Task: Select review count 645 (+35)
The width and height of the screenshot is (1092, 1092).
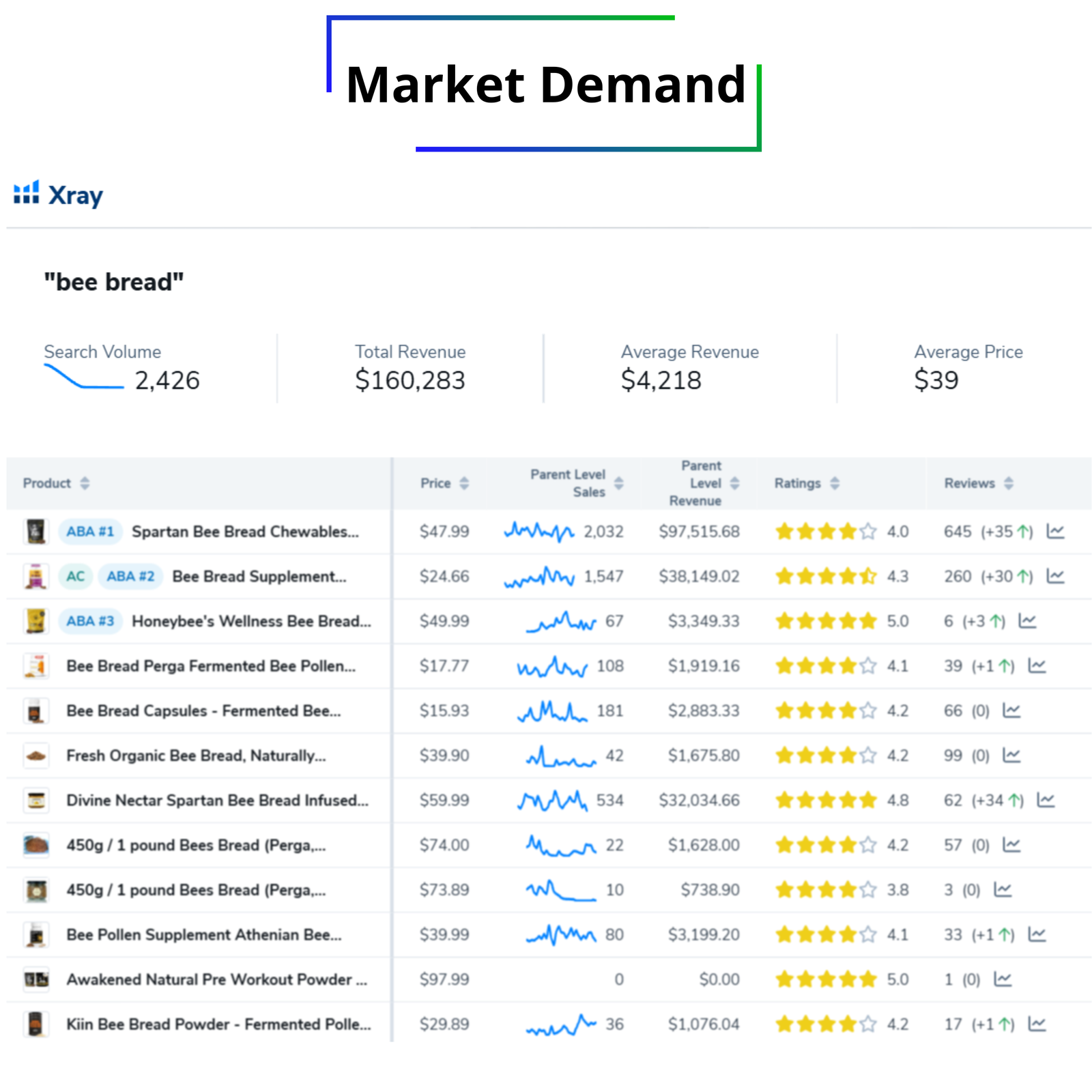Action: click(988, 531)
